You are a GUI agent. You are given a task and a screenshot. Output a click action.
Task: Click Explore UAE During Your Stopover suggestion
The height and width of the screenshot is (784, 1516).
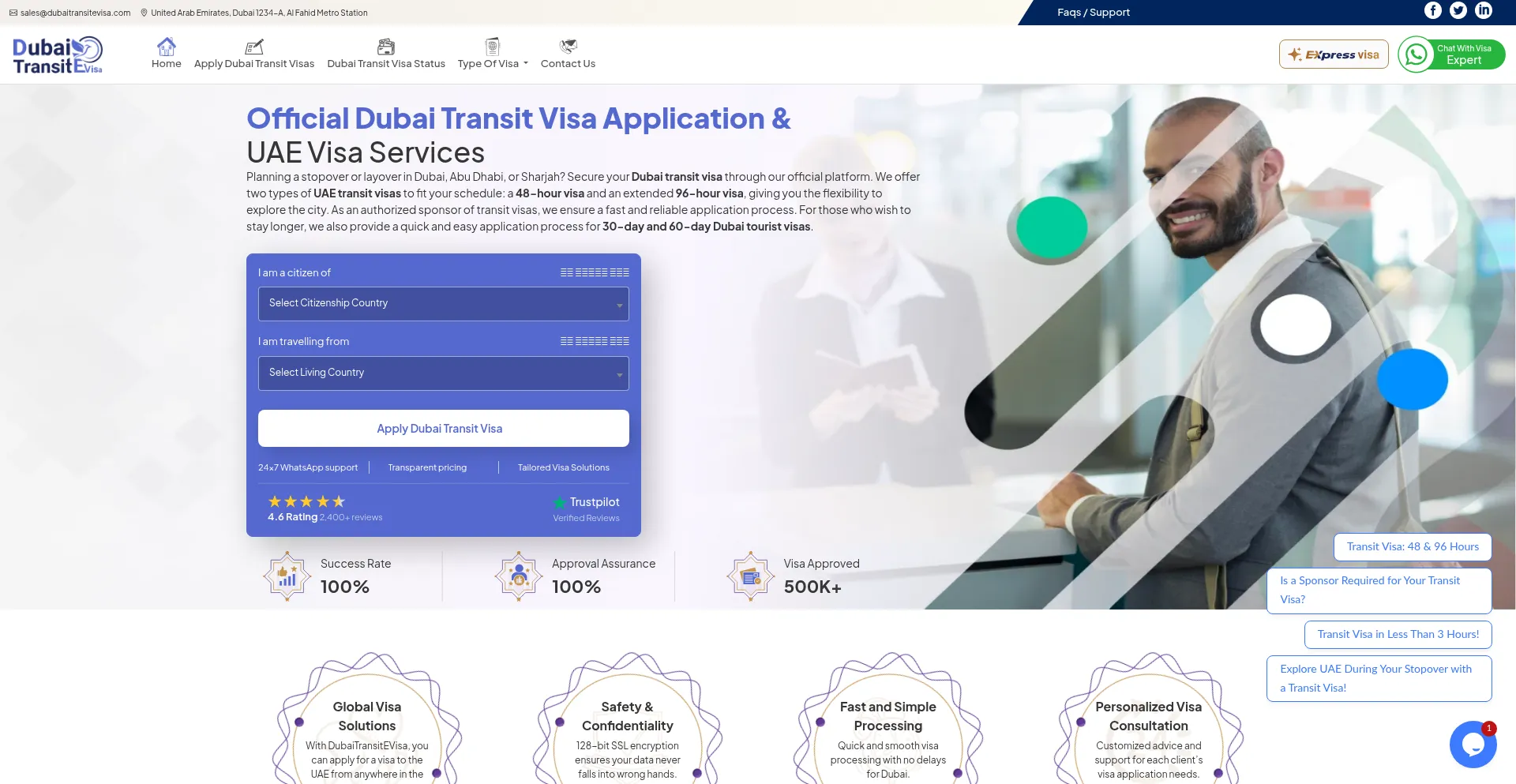[x=1379, y=679]
